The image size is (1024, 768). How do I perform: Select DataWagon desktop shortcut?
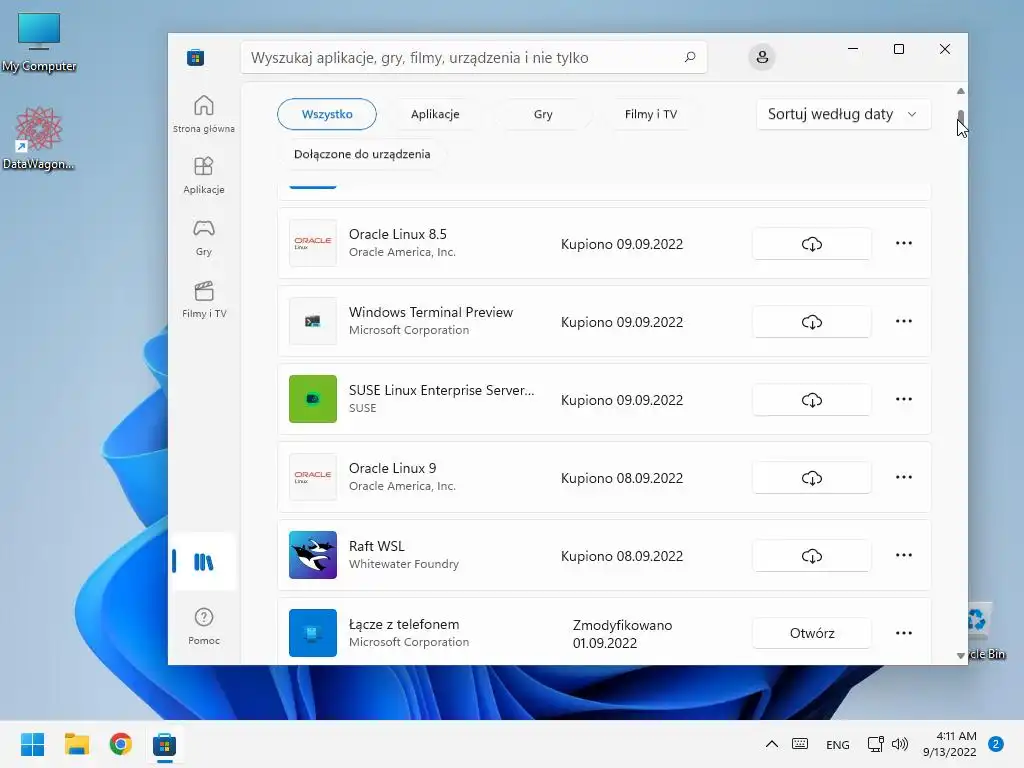(39, 138)
